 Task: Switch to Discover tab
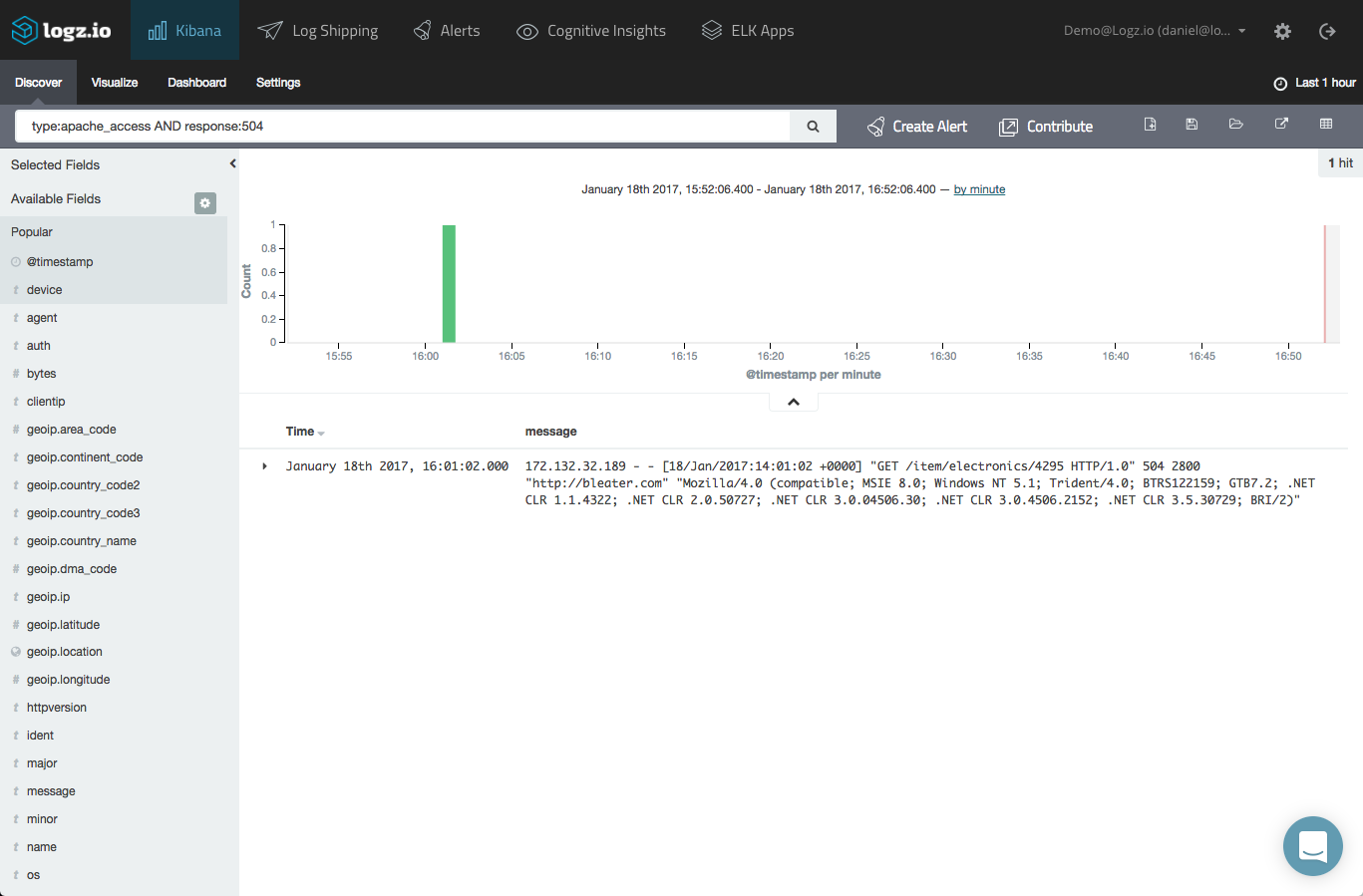tap(38, 83)
